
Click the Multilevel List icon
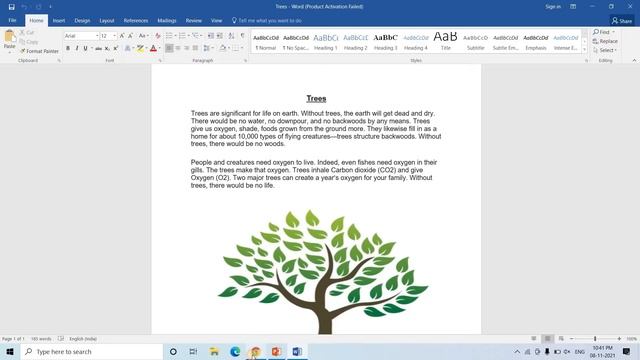pos(195,36)
